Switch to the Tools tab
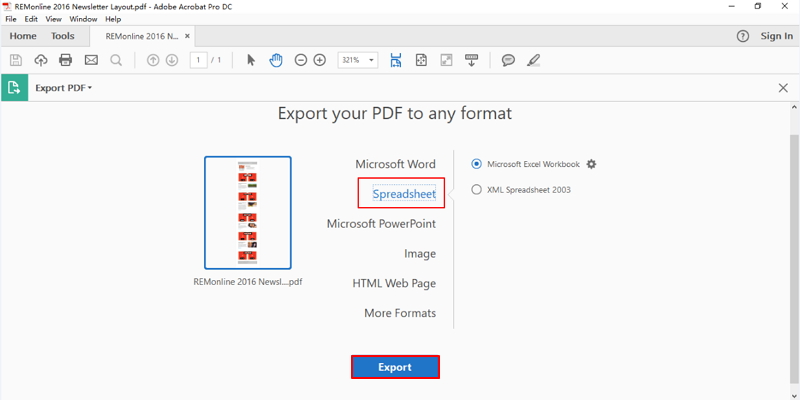Viewport: 800px width, 400px height. click(x=62, y=36)
